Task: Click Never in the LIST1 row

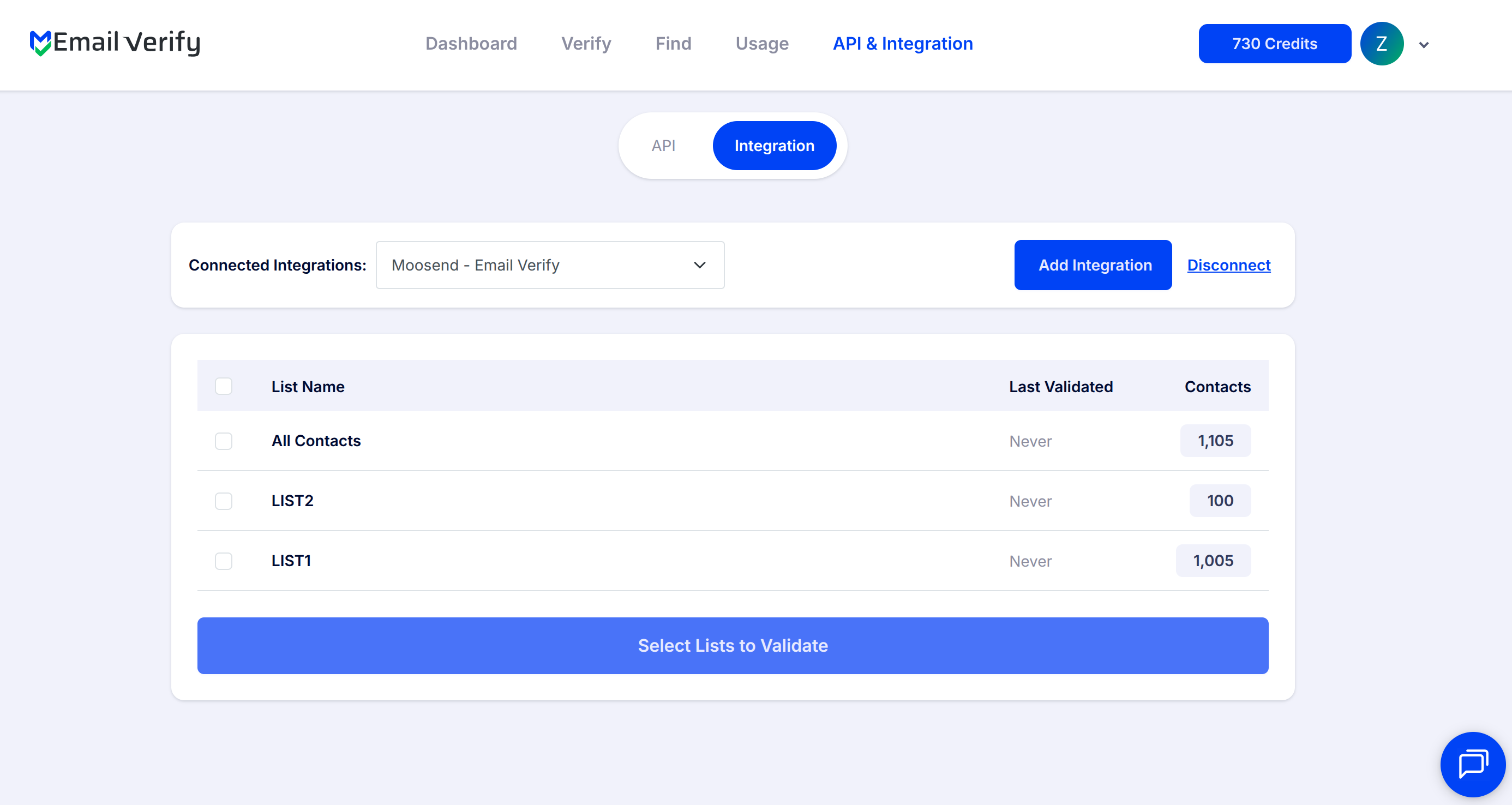Action: [1030, 562]
